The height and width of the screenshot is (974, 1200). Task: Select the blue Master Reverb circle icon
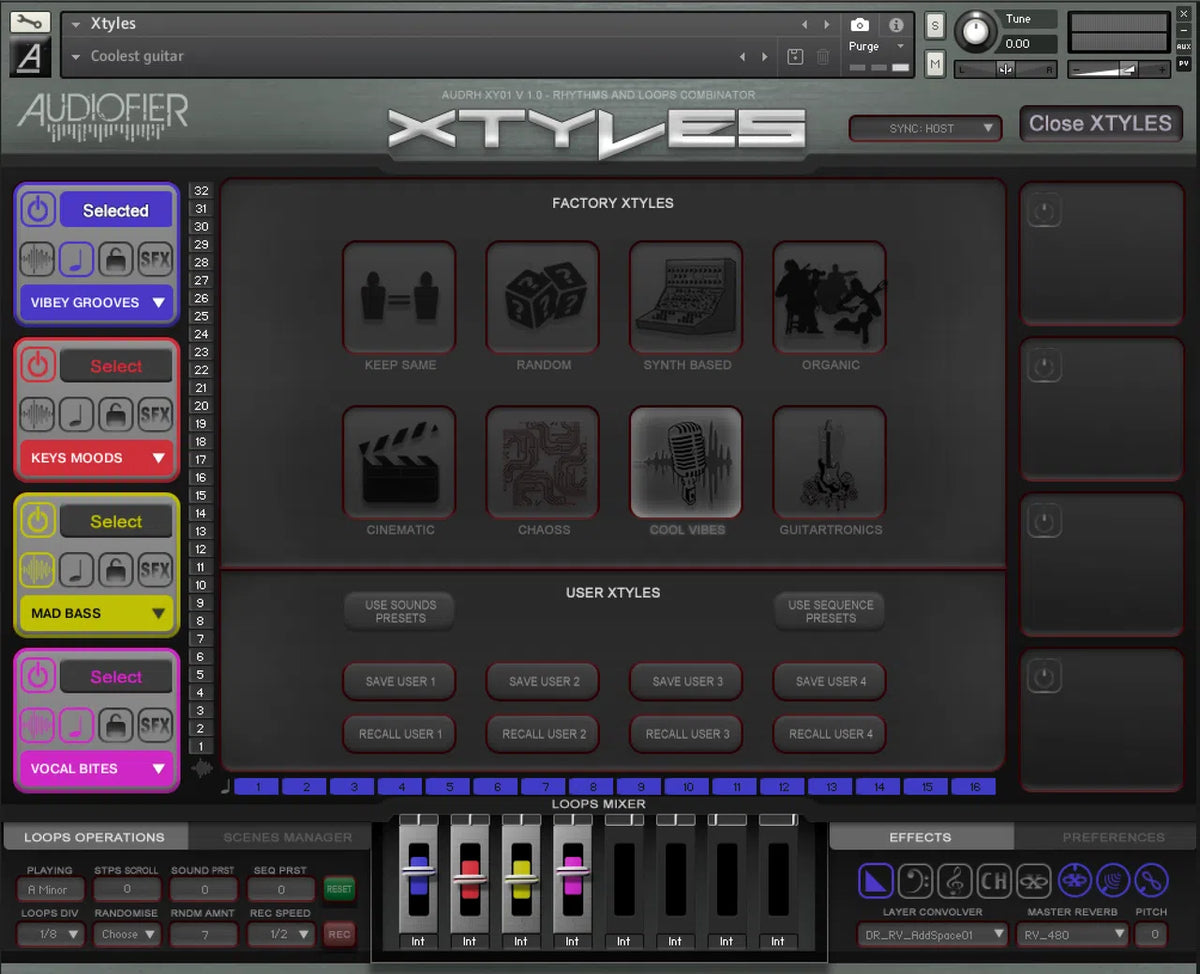pyautogui.click(x=1076, y=881)
